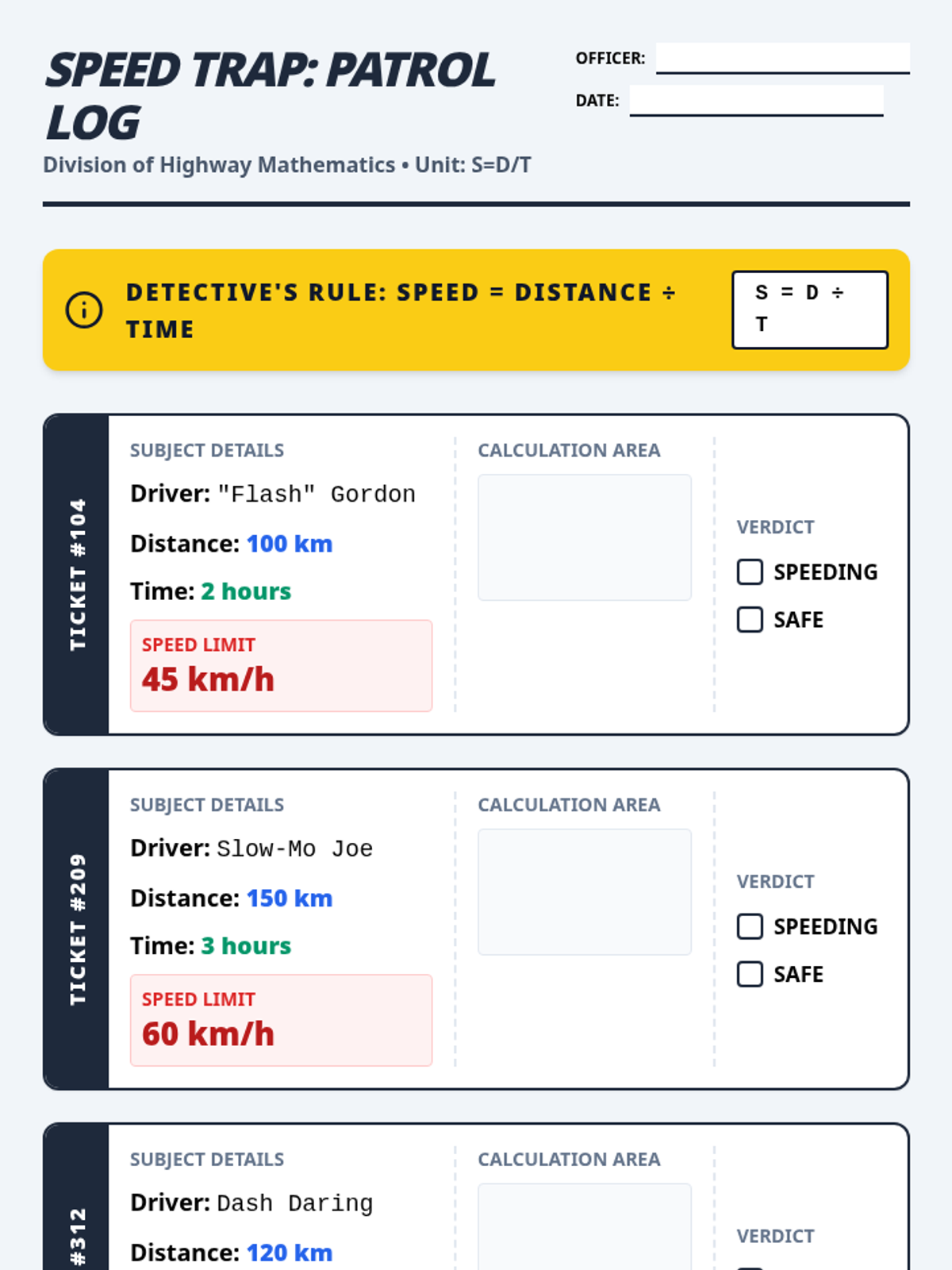952x1270 pixels.
Task: Select the TICKET #104 side label
Action: (77, 575)
